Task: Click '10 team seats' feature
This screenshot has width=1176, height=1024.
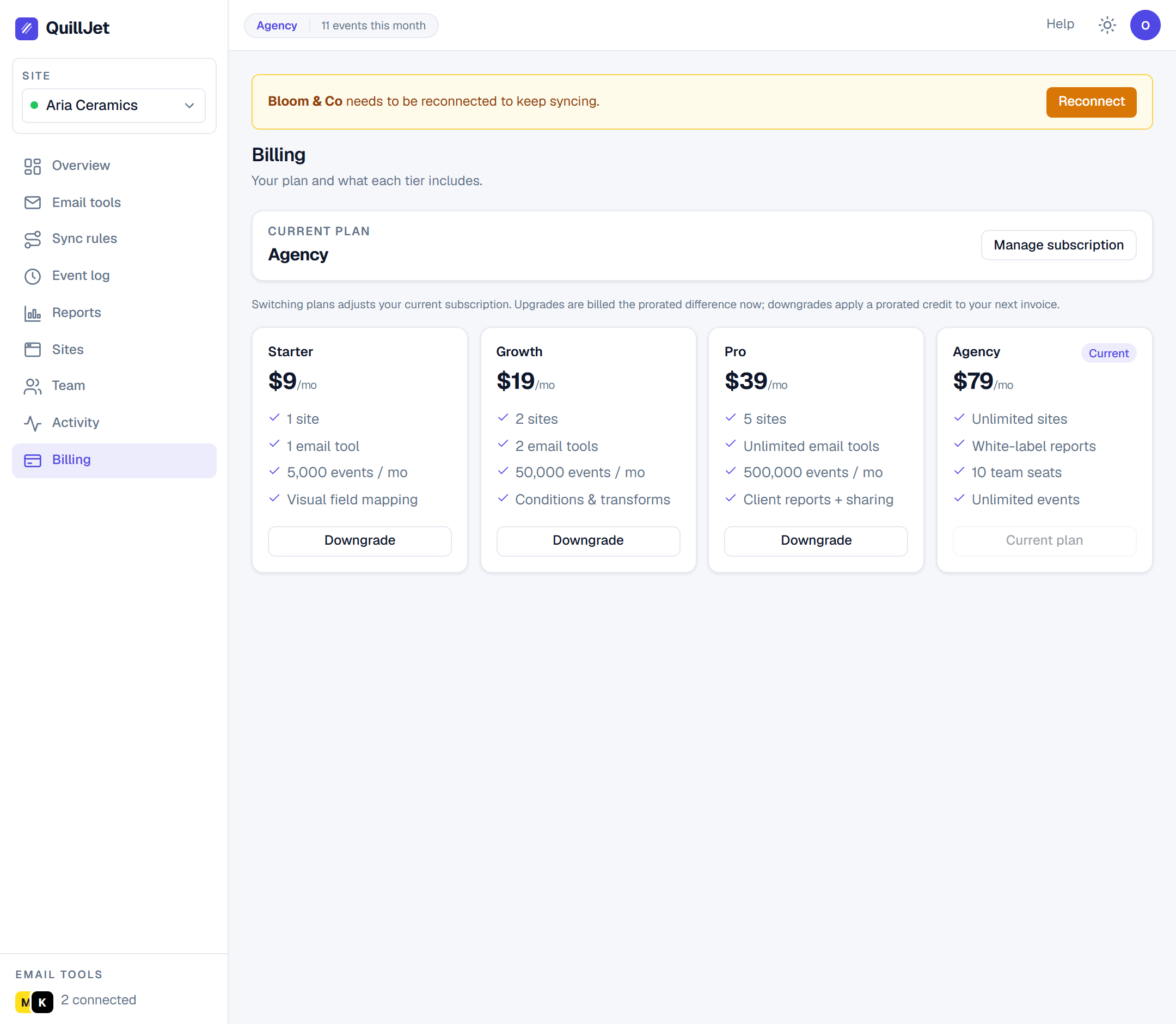Action: (x=1016, y=473)
